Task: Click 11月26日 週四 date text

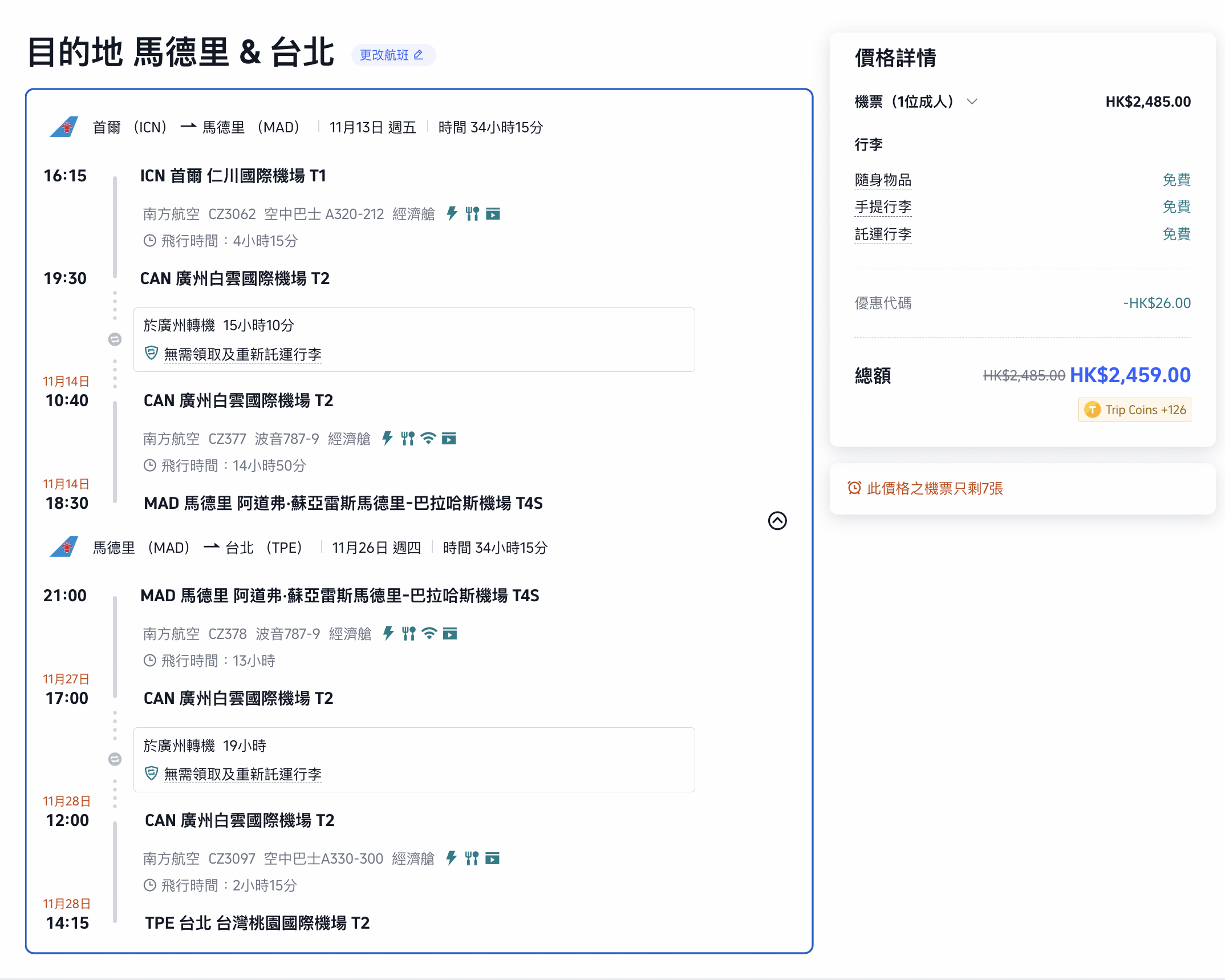Action: tap(376, 548)
